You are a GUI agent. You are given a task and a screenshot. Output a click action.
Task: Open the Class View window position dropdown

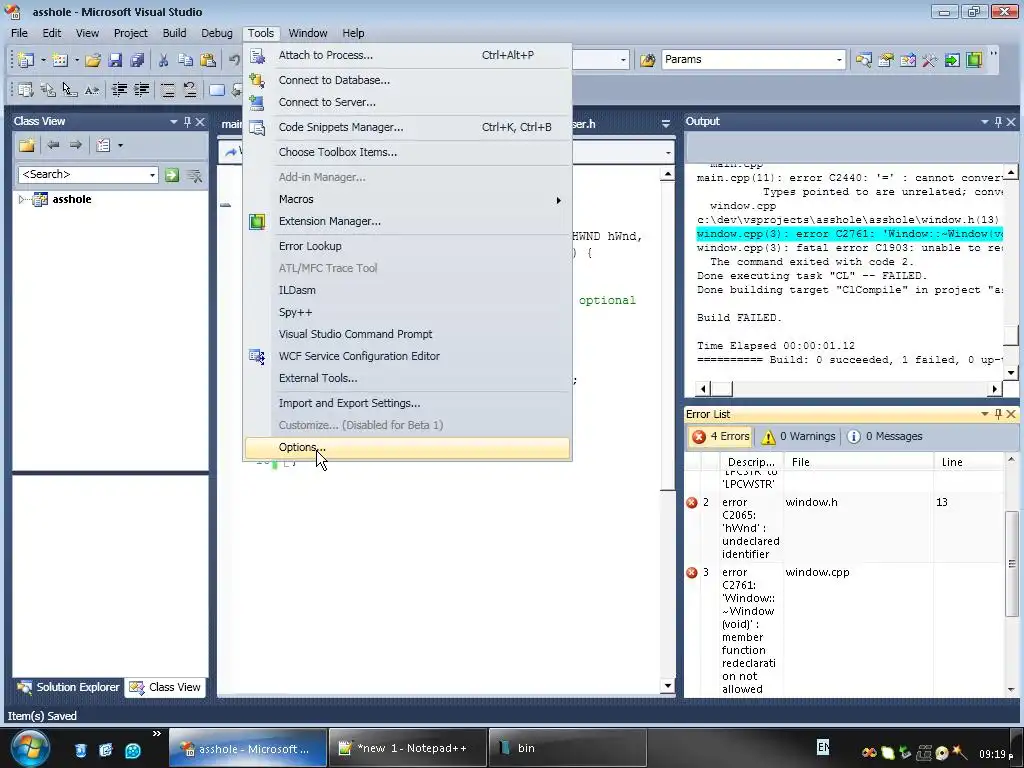[174, 121]
